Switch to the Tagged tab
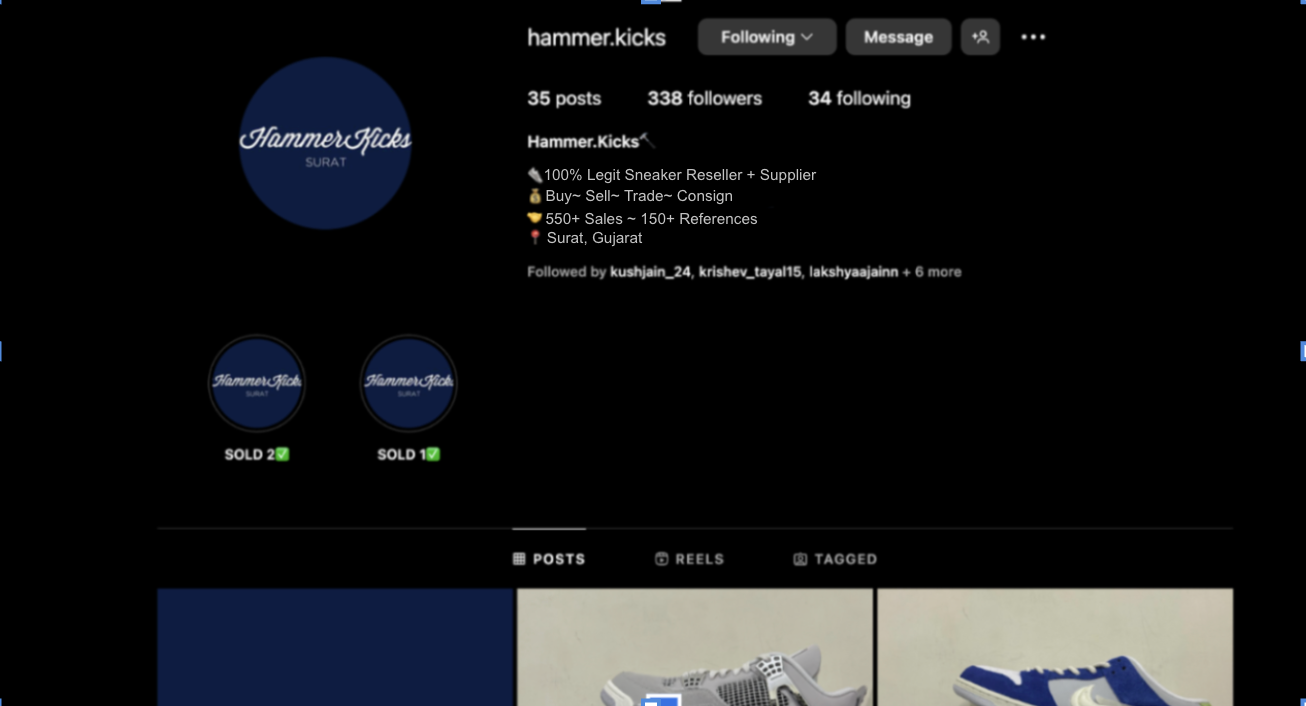 point(835,559)
